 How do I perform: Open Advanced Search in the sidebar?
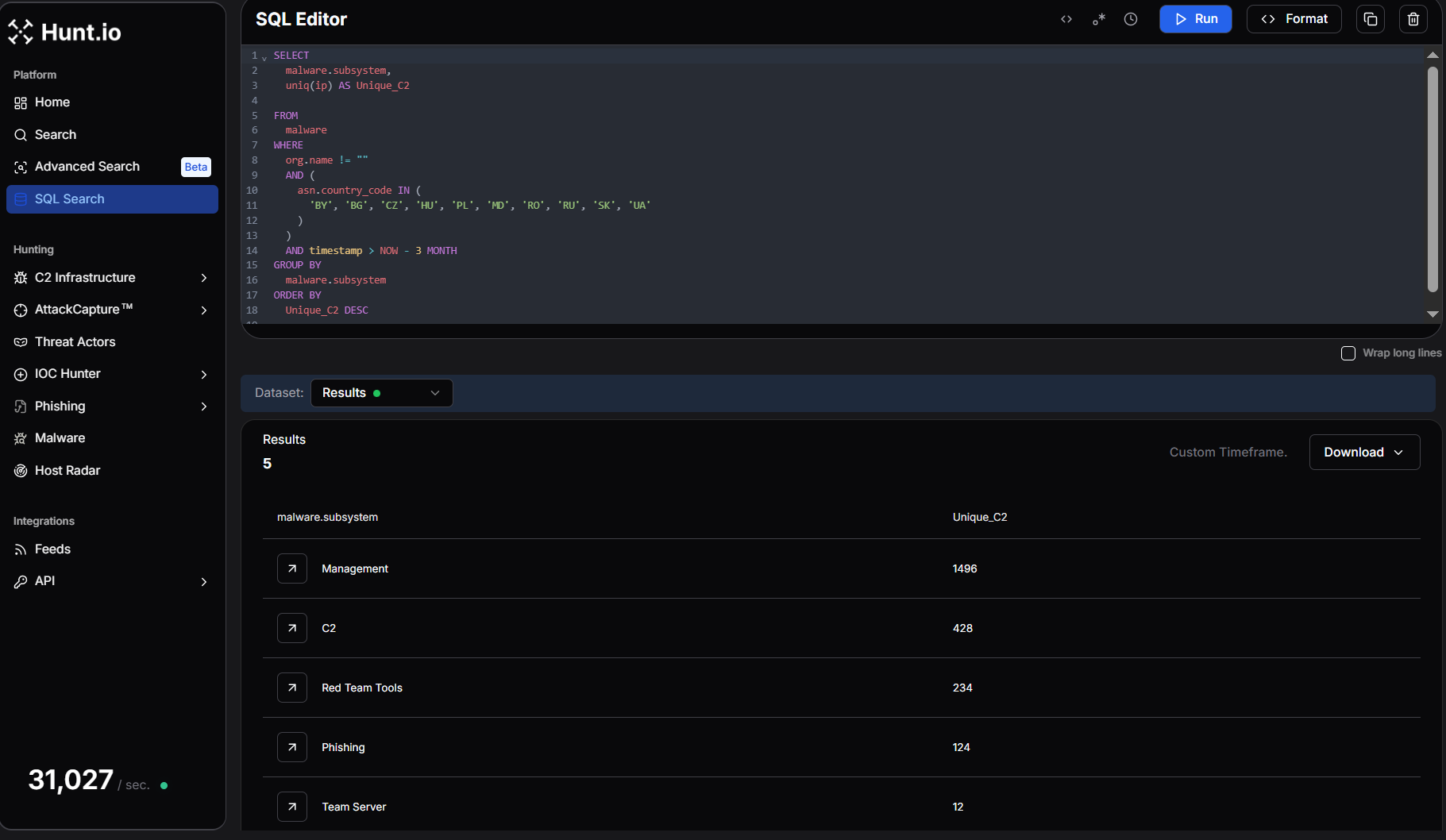(112, 167)
